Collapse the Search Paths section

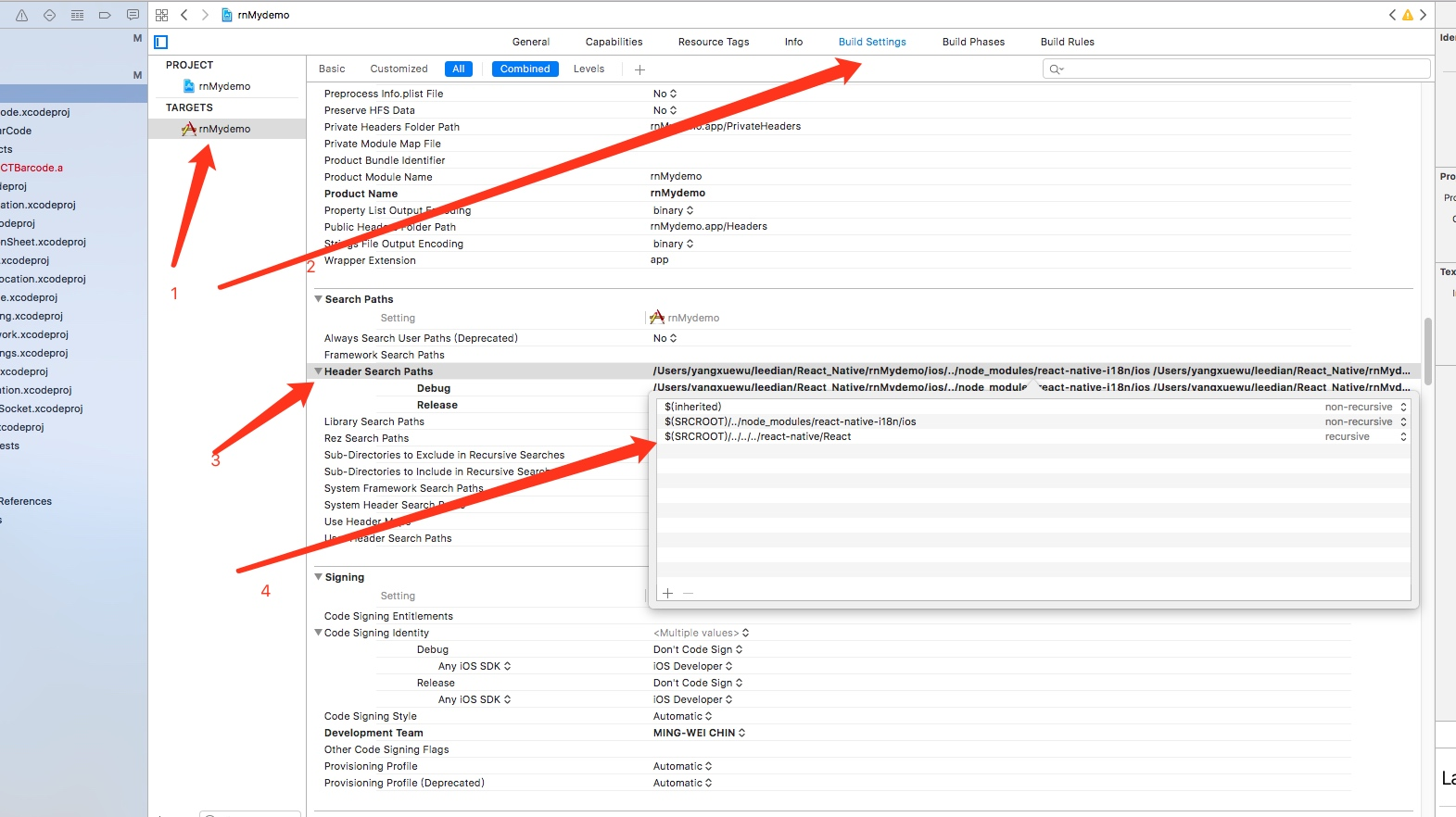pyautogui.click(x=318, y=299)
